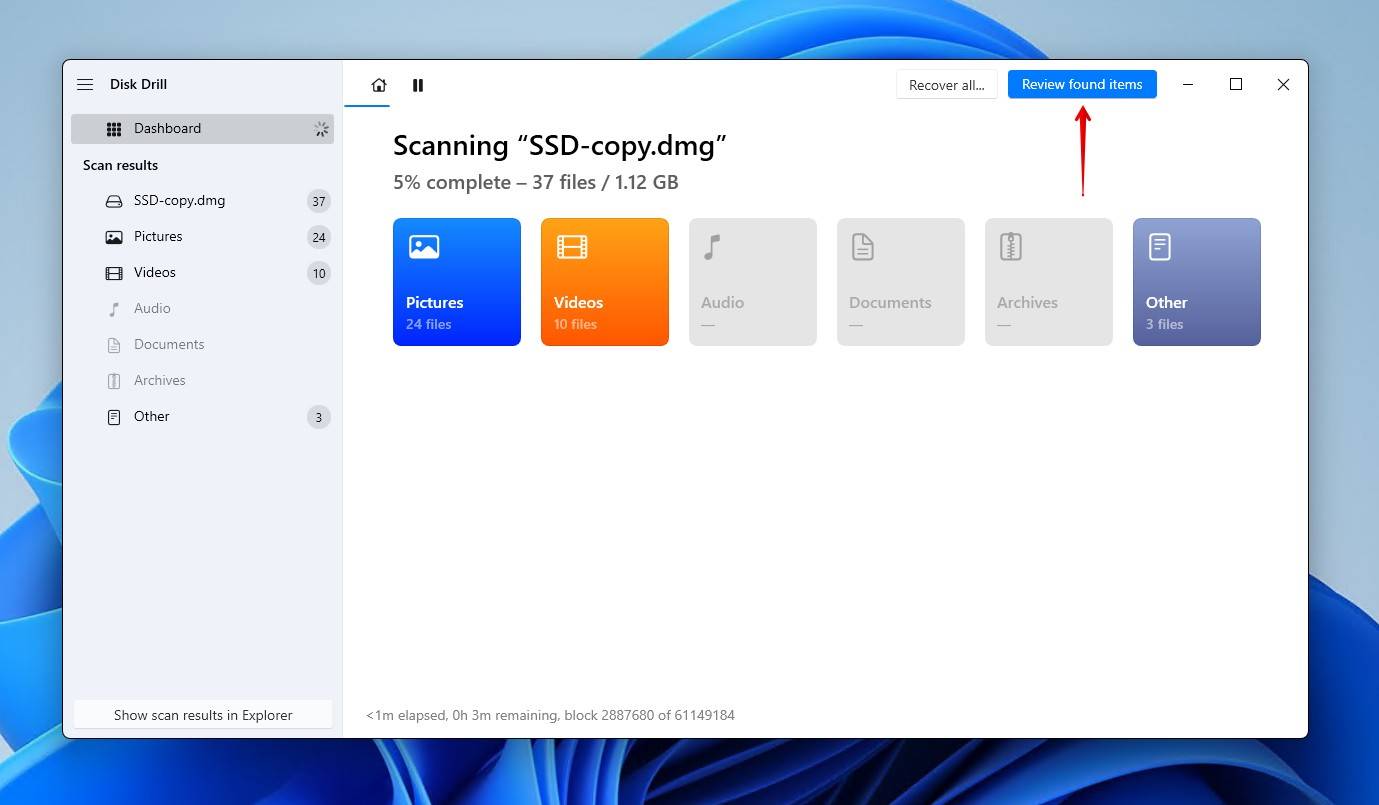The image size is (1379, 805).
Task: Click the Archives icon in sidebar
Action: (114, 381)
